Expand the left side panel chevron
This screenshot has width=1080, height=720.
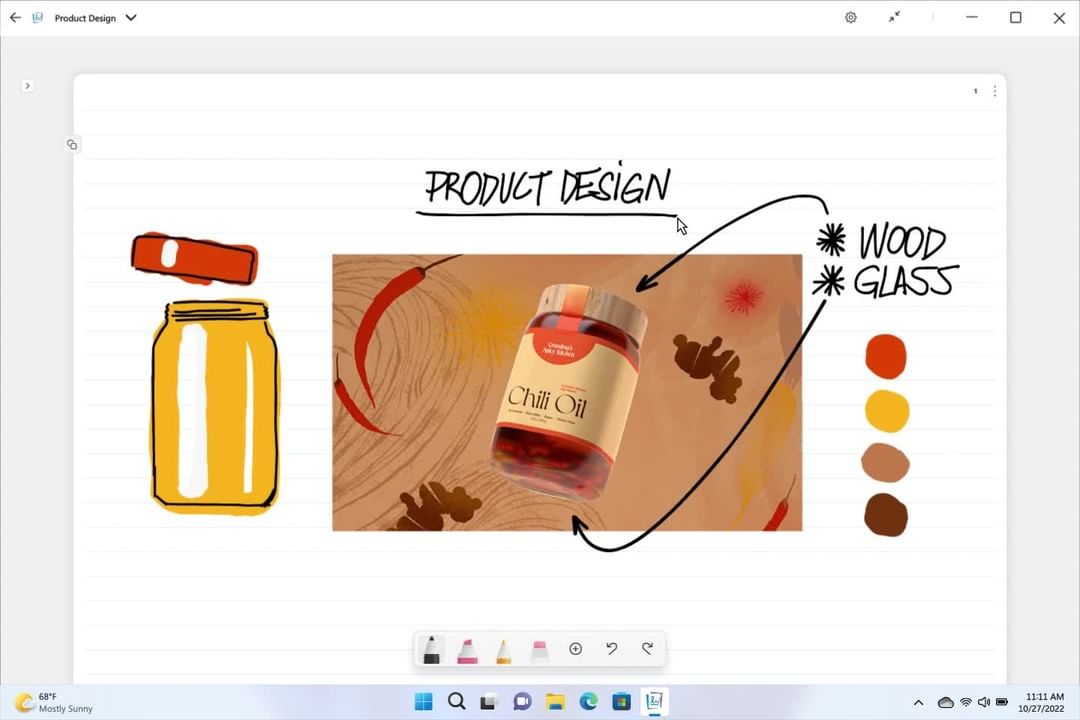pos(27,86)
